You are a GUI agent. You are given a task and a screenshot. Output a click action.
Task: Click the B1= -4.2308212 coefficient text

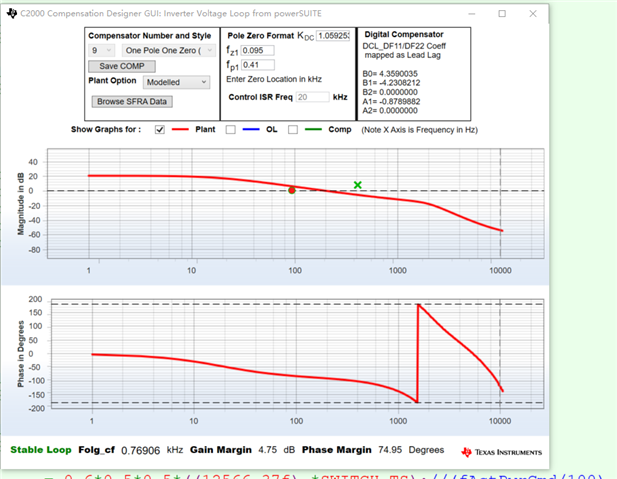click(391, 83)
